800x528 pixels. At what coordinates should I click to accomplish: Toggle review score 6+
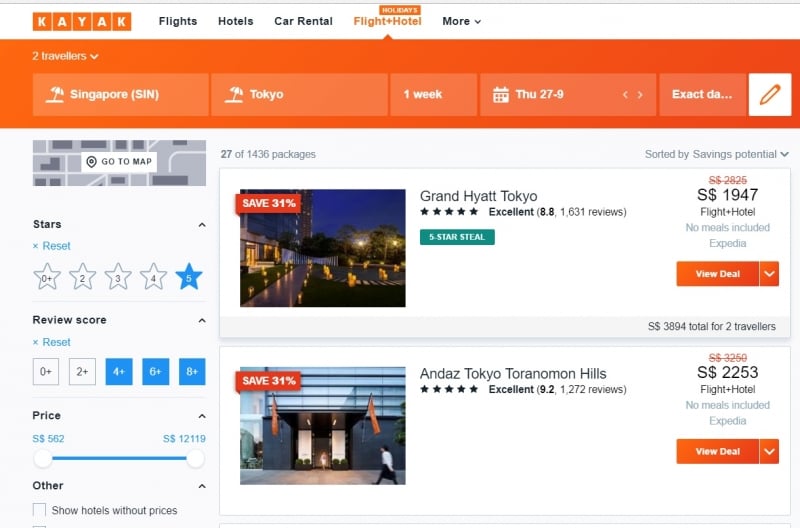[156, 371]
